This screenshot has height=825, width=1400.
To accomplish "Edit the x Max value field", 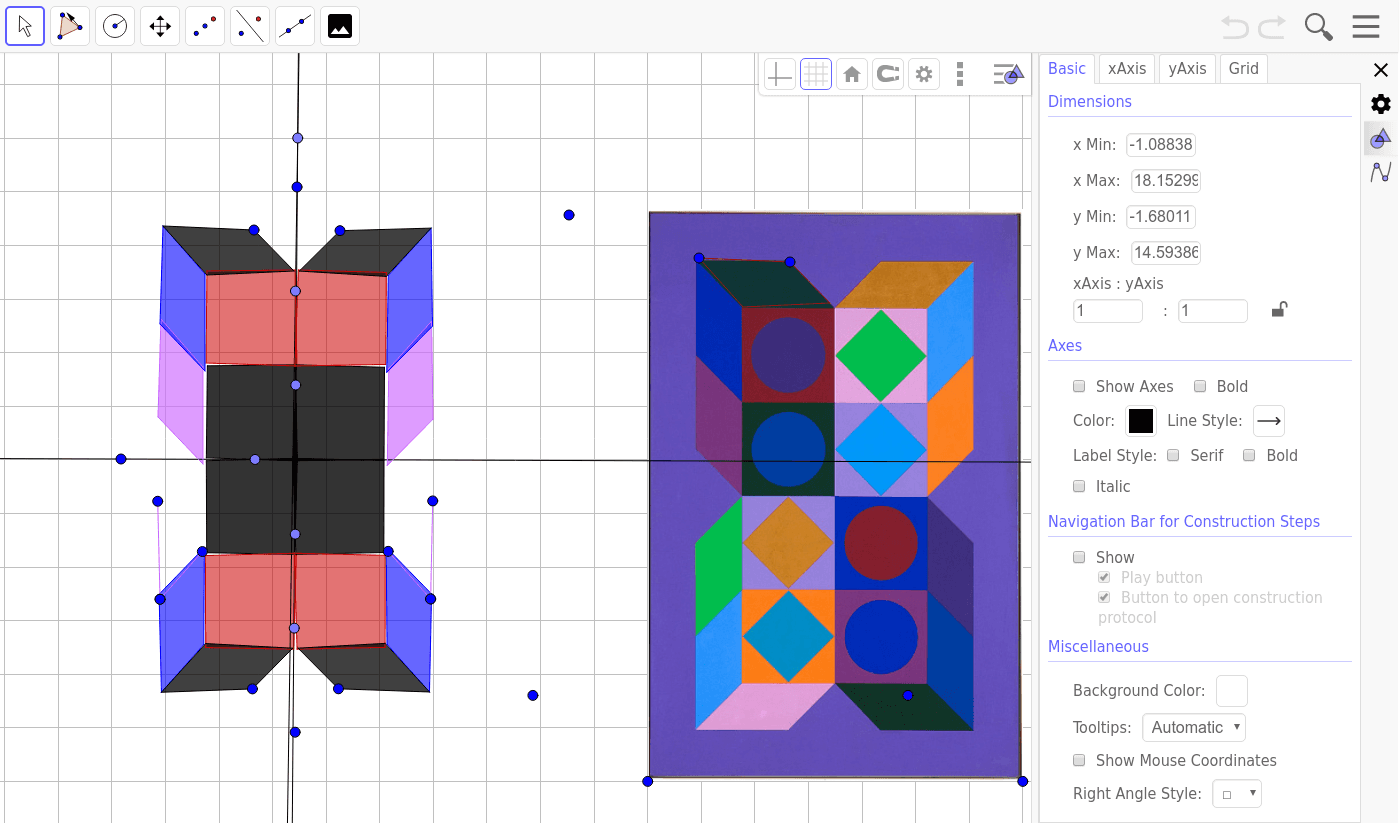I will coord(1166,181).
